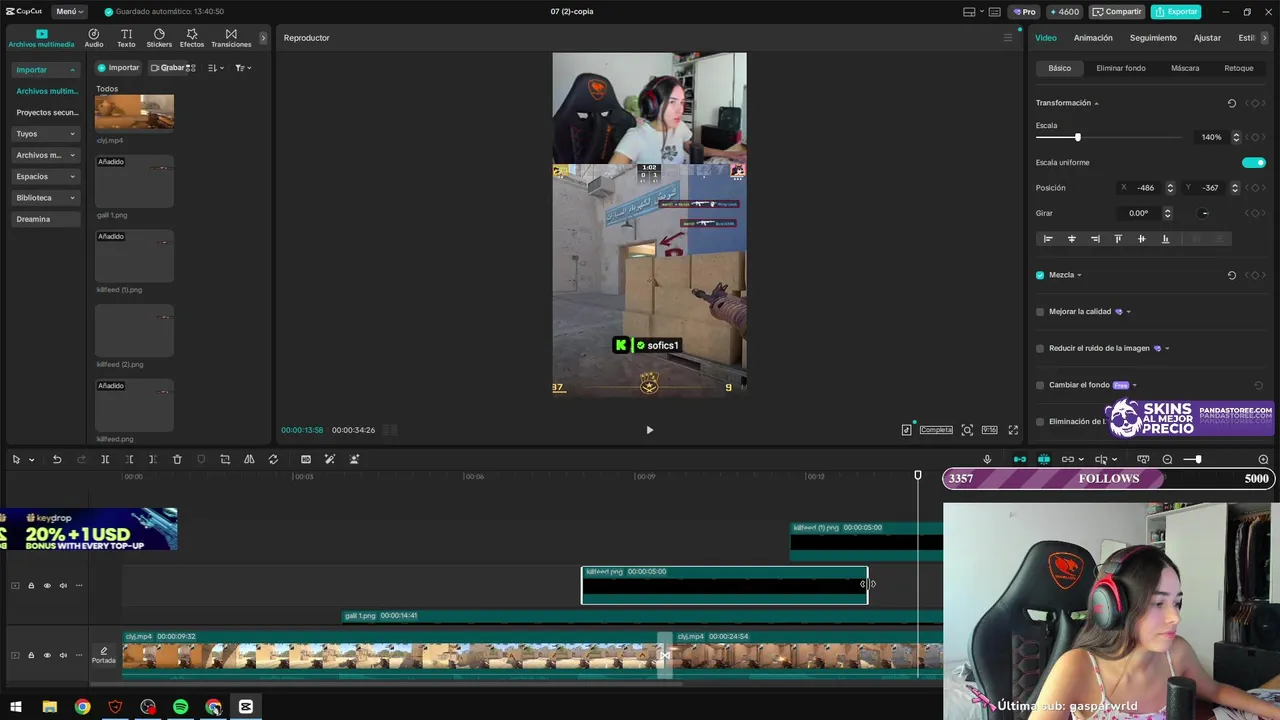This screenshot has height=720, width=1280.
Task: Expand the Espacios sidebar section
Action: [x=46, y=176]
